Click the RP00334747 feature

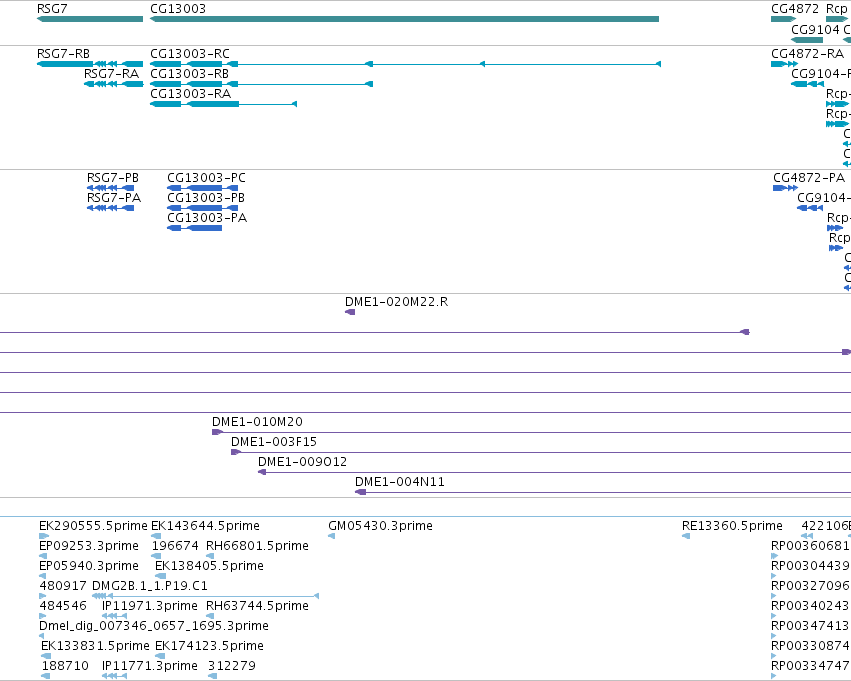[774, 676]
